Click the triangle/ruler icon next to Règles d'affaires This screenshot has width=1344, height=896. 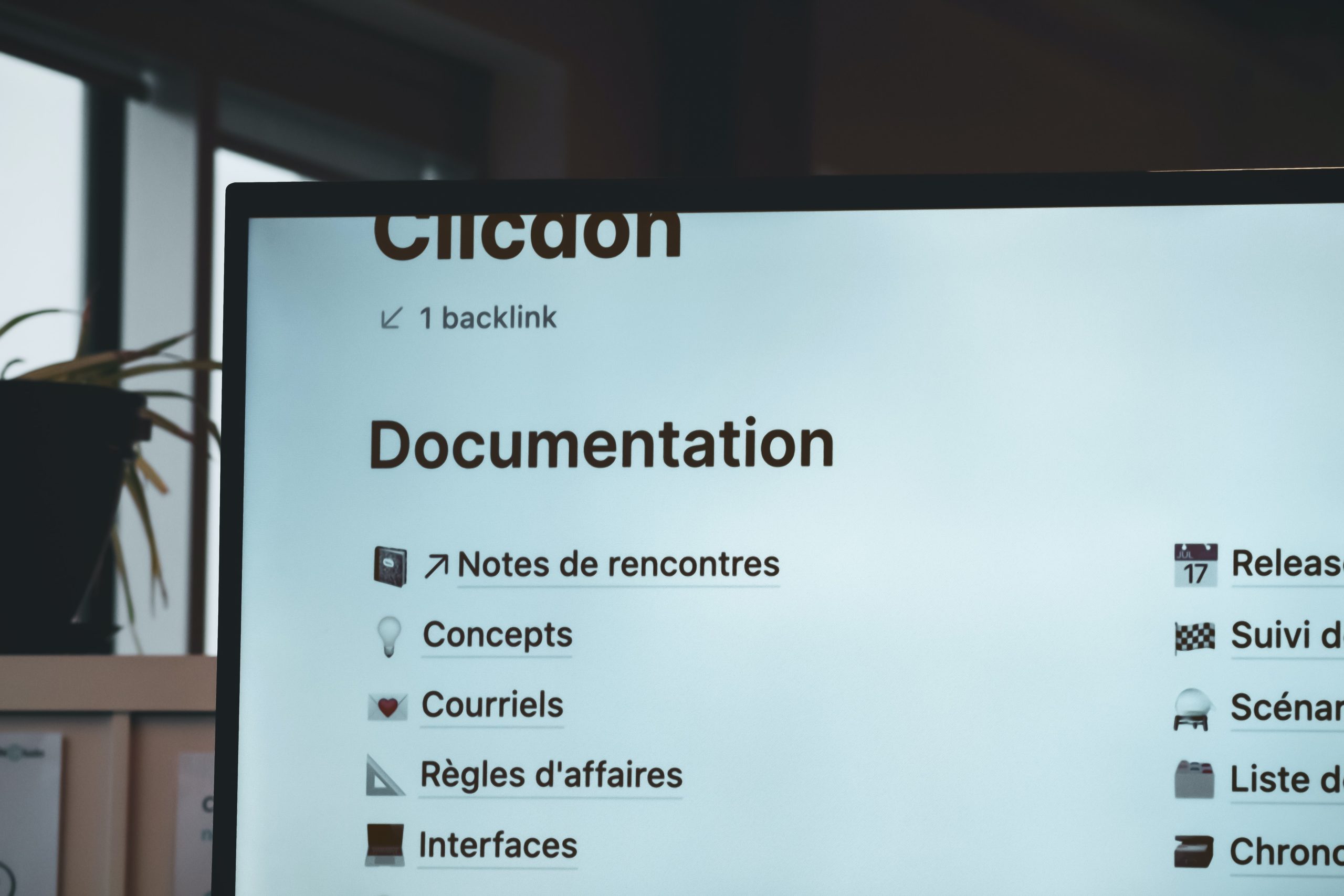coord(391,775)
